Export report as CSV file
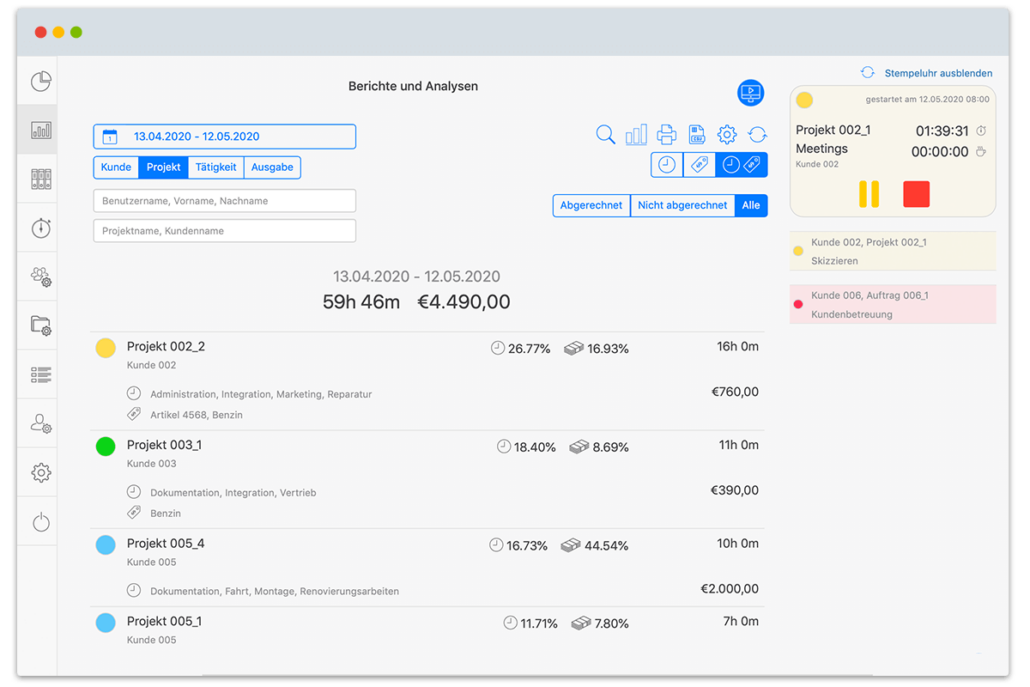The height and width of the screenshot is (687, 1030). point(697,135)
